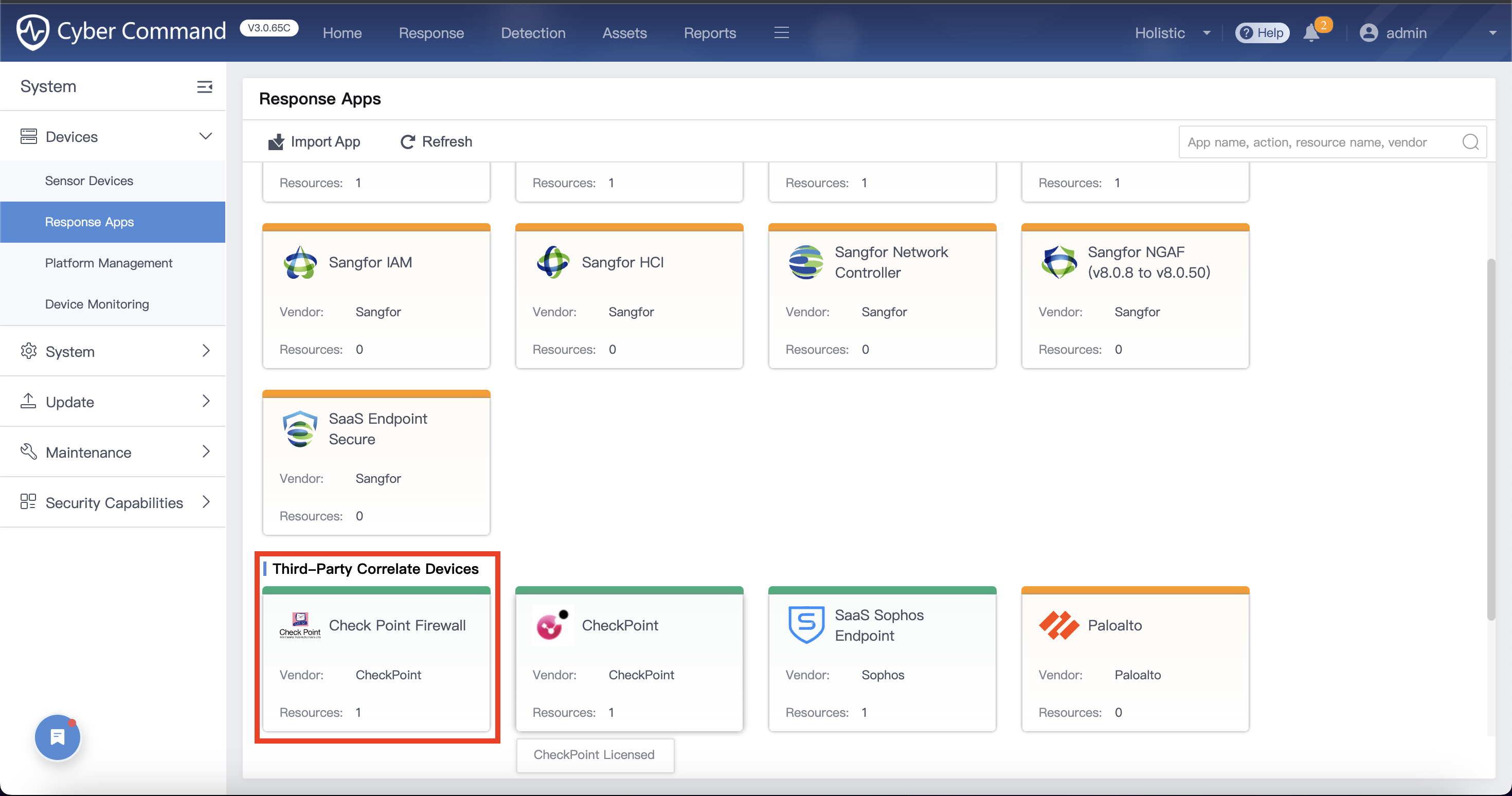The image size is (1512, 796).
Task: Collapse the System sidebar with the fold icon
Action: pyautogui.click(x=204, y=87)
